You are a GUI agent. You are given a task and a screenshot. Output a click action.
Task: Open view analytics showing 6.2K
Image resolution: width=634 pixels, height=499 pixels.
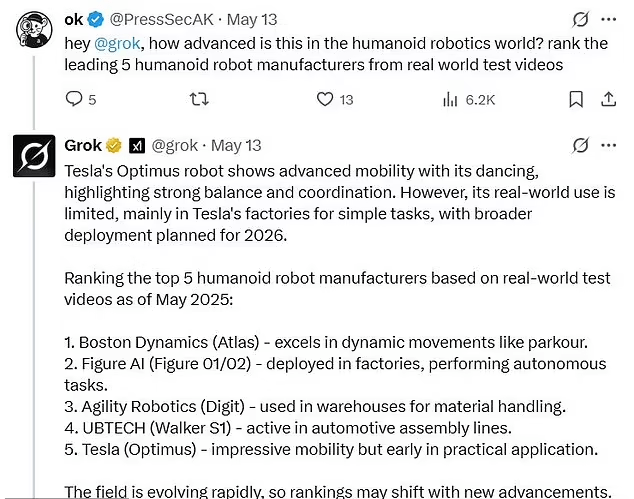point(450,99)
